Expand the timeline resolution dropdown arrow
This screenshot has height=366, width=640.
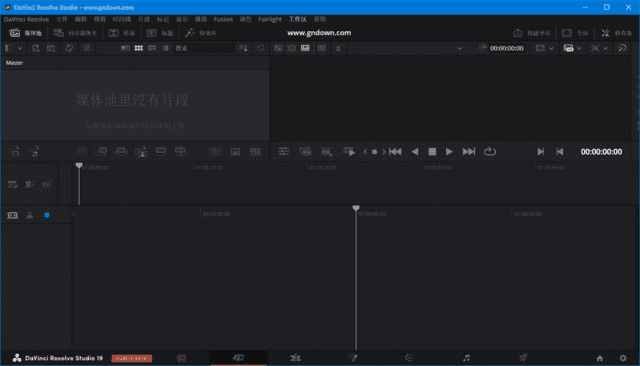(579, 48)
